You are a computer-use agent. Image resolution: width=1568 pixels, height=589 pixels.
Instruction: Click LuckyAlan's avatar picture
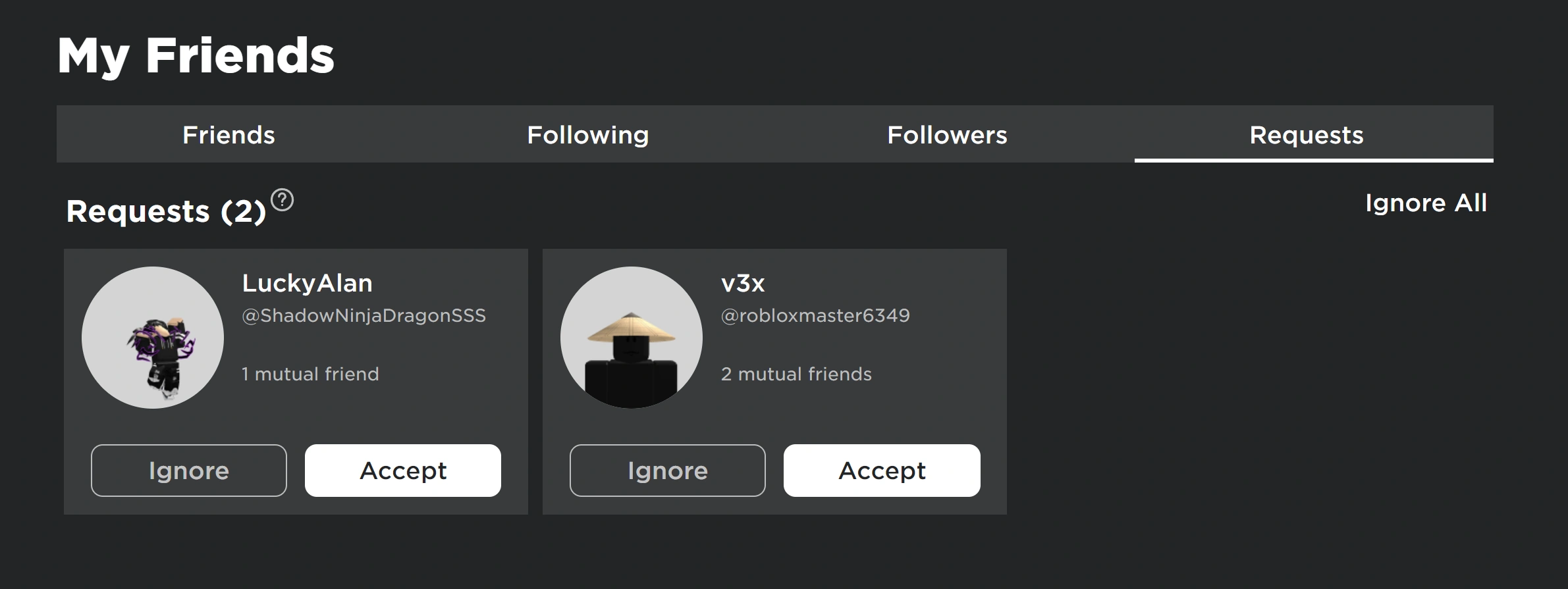(153, 336)
